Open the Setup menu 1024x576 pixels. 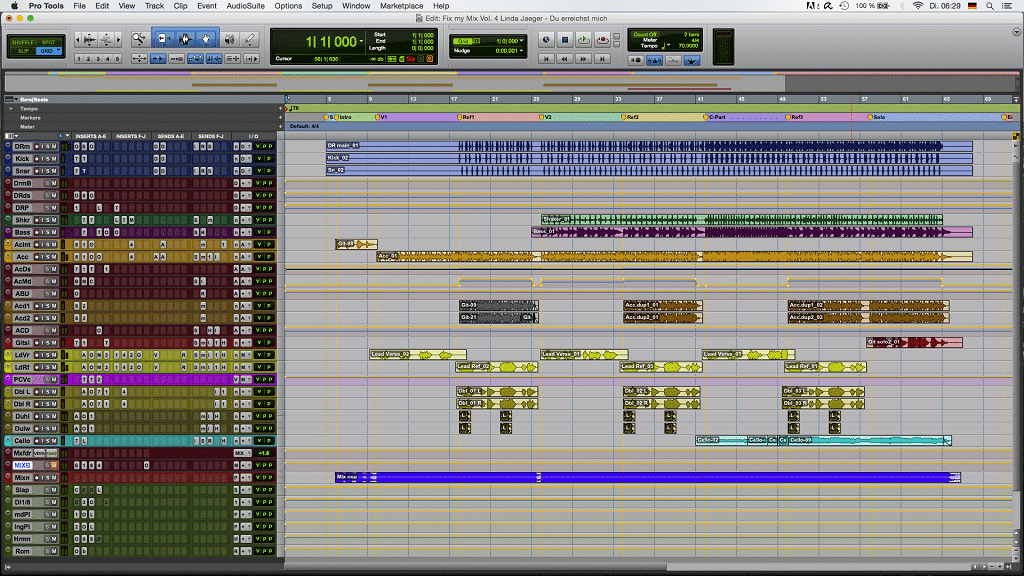pyautogui.click(x=322, y=6)
